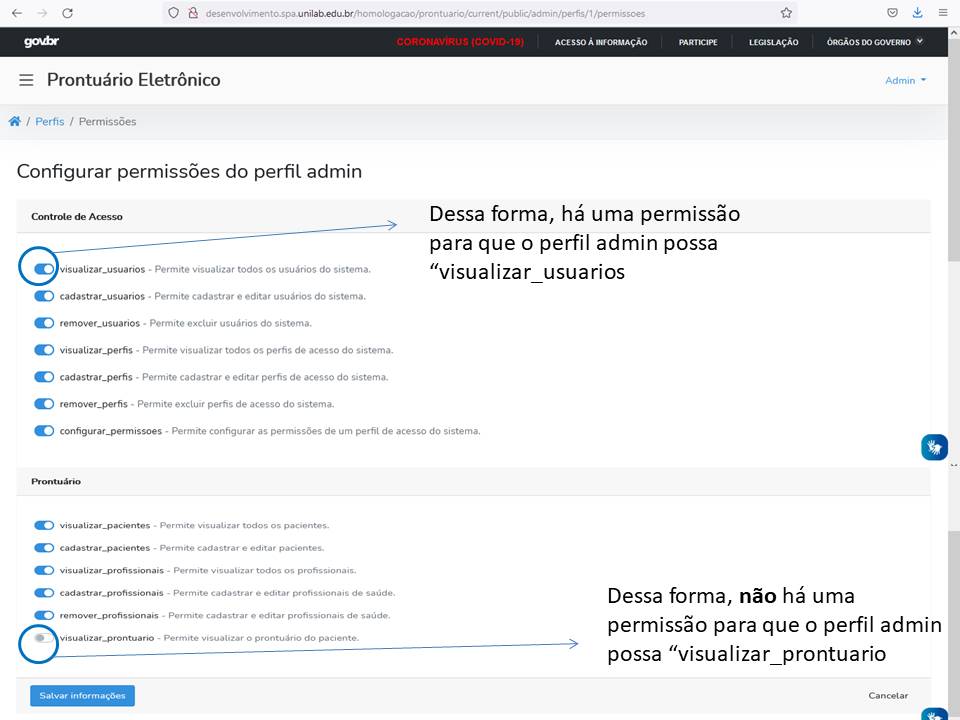Image resolution: width=960 pixels, height=720 pixels.
Task: Open the hamburger navigation menu
Action: tap(26, 80)
